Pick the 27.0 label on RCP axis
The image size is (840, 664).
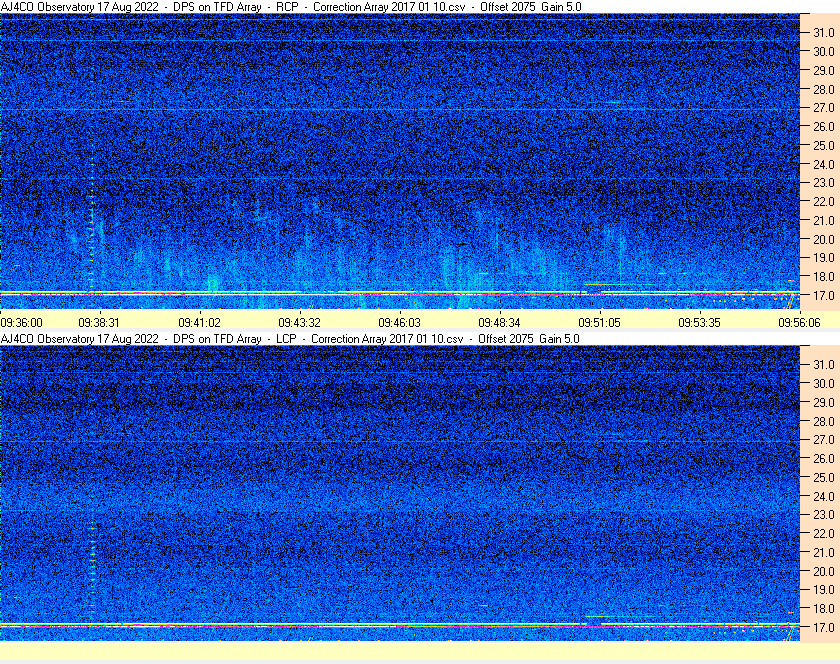click(824, 108)
